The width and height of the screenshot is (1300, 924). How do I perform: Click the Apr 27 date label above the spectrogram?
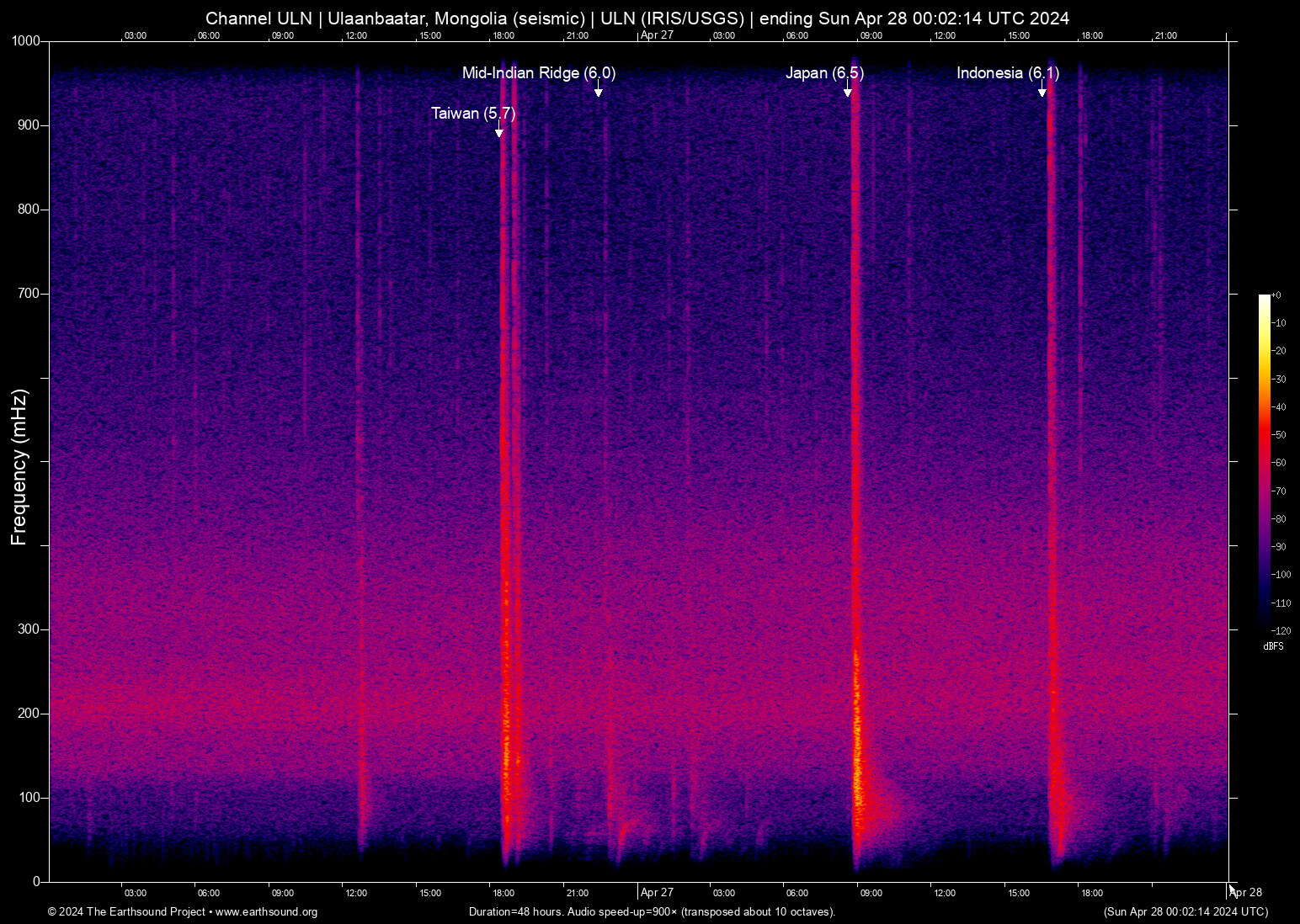pos(657,35)
